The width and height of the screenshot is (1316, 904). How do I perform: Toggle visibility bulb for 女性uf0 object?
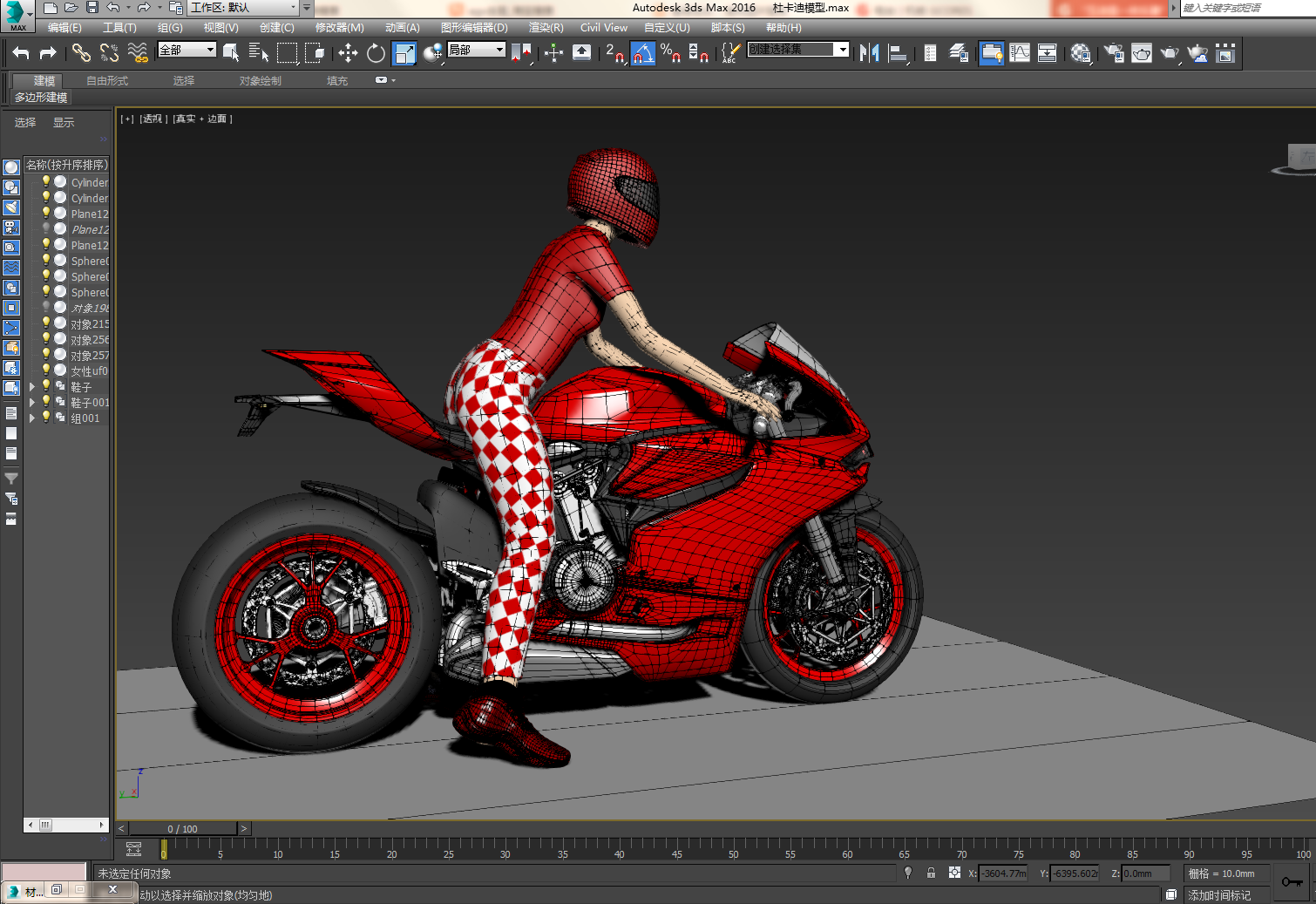(x=46, y=370)
